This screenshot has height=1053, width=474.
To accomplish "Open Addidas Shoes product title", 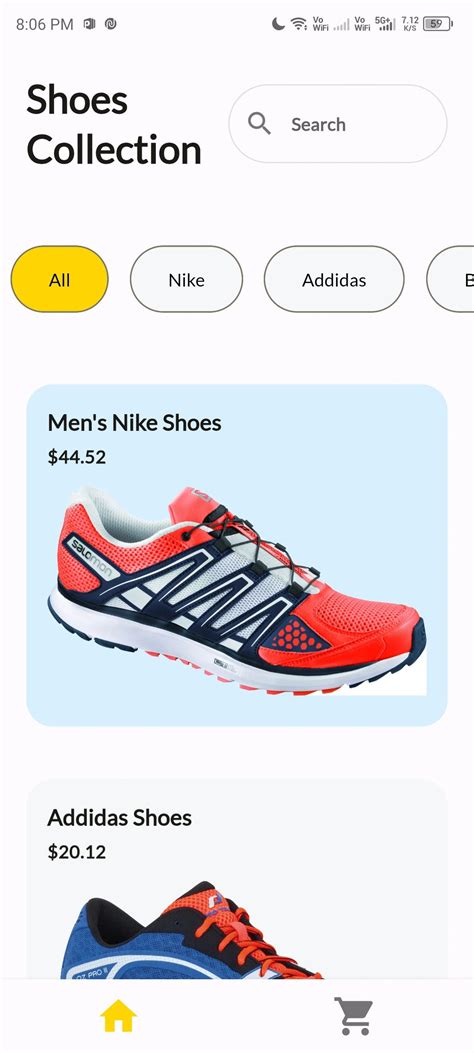I will 120,817.
